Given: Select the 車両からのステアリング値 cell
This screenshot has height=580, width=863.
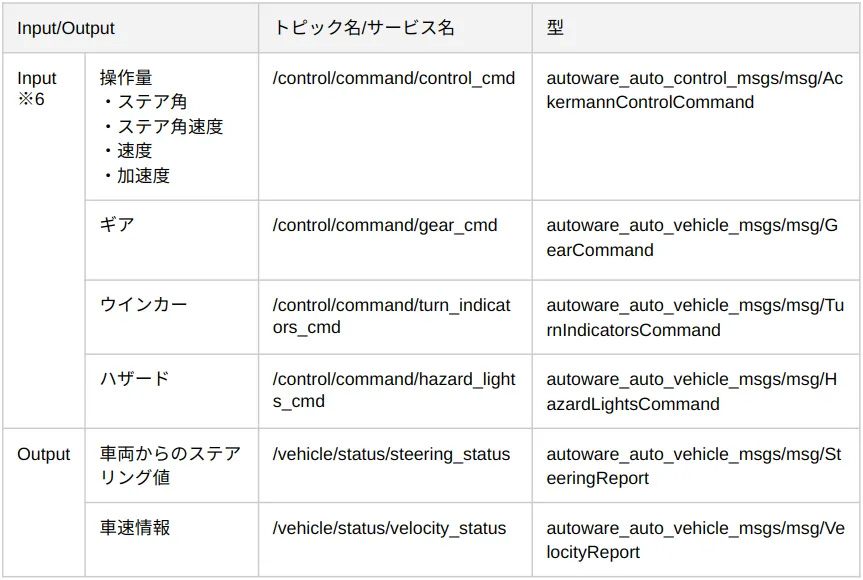Looking at the screenshot, I should coord(172,466).
